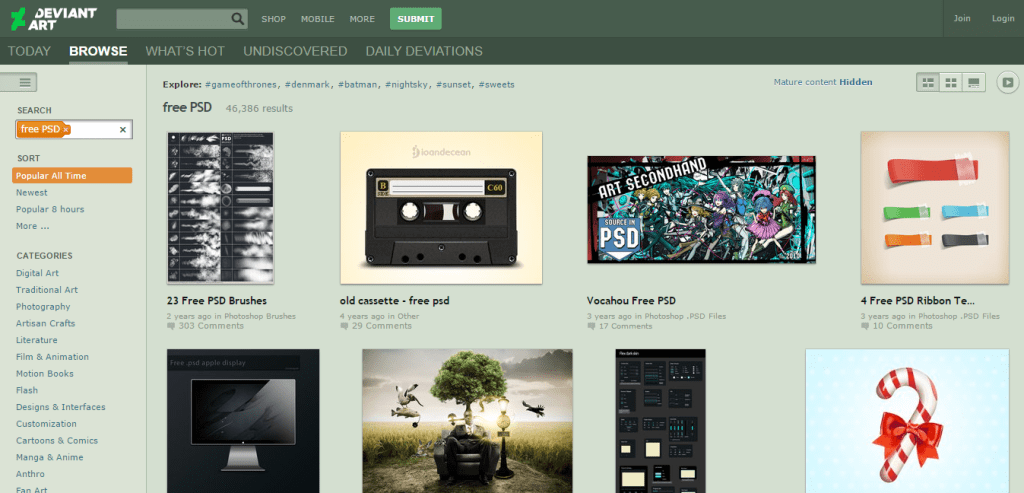
Task: Open 17 Comments on Vocahou
Action: tap(620, 326)
